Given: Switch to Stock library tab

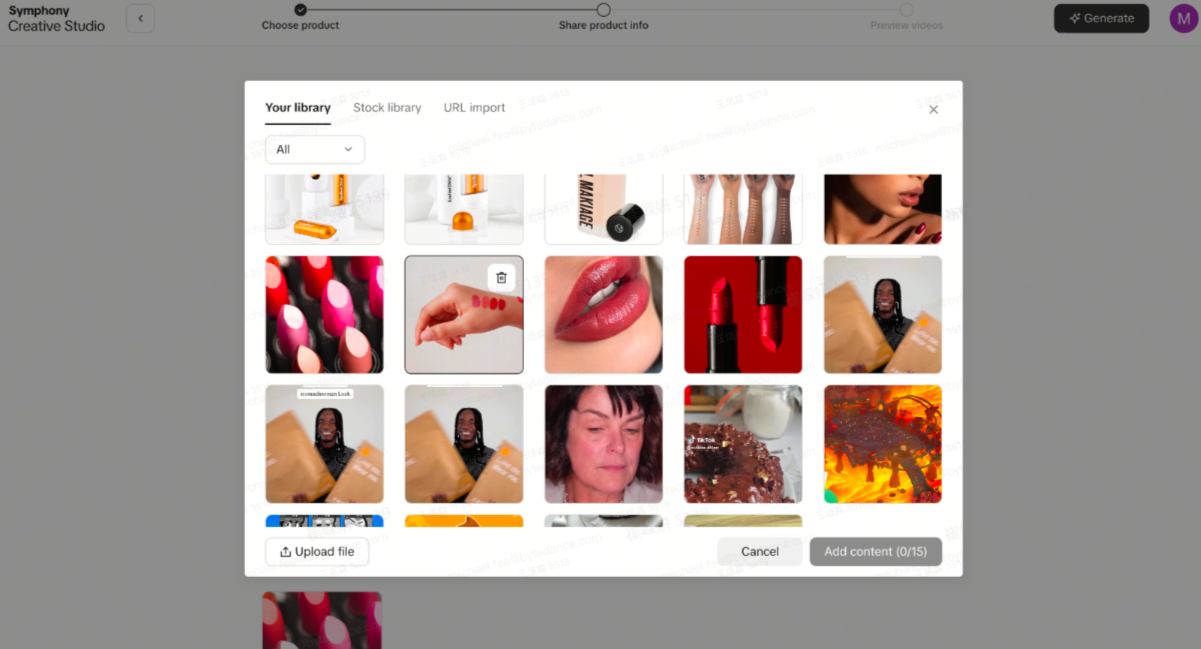Looking at the screenshot, I should tap(387, 108).
